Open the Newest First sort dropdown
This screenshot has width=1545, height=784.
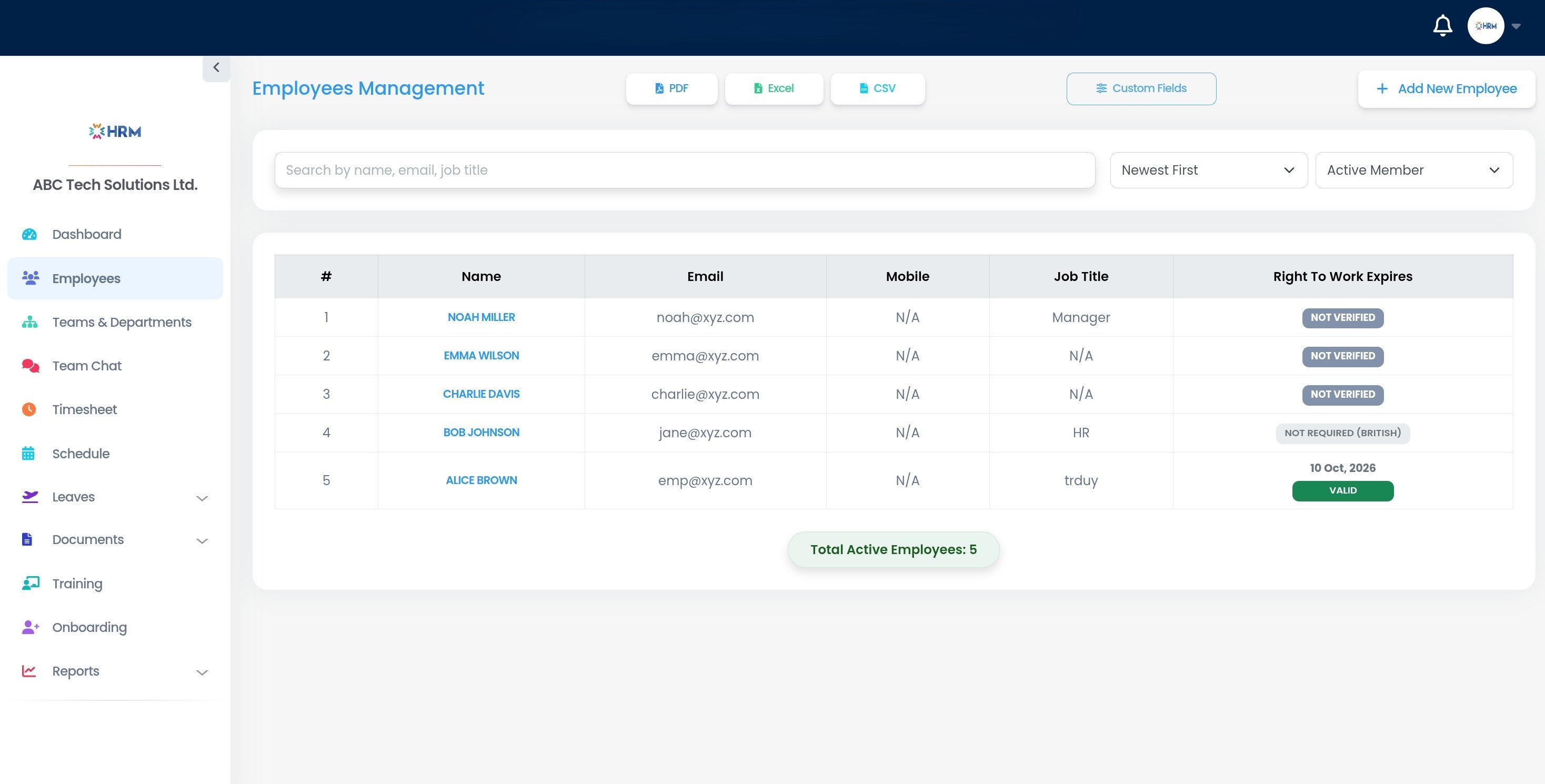[1208, 170]
